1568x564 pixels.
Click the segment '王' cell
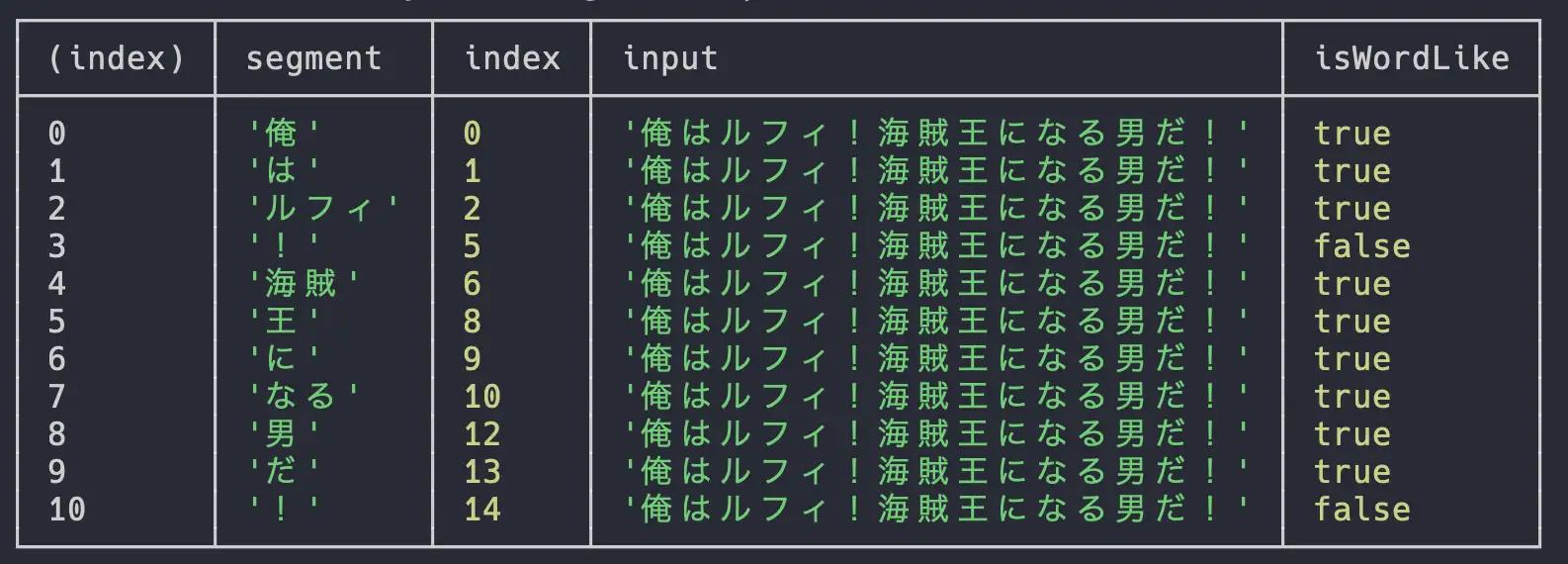coord(284,322)
